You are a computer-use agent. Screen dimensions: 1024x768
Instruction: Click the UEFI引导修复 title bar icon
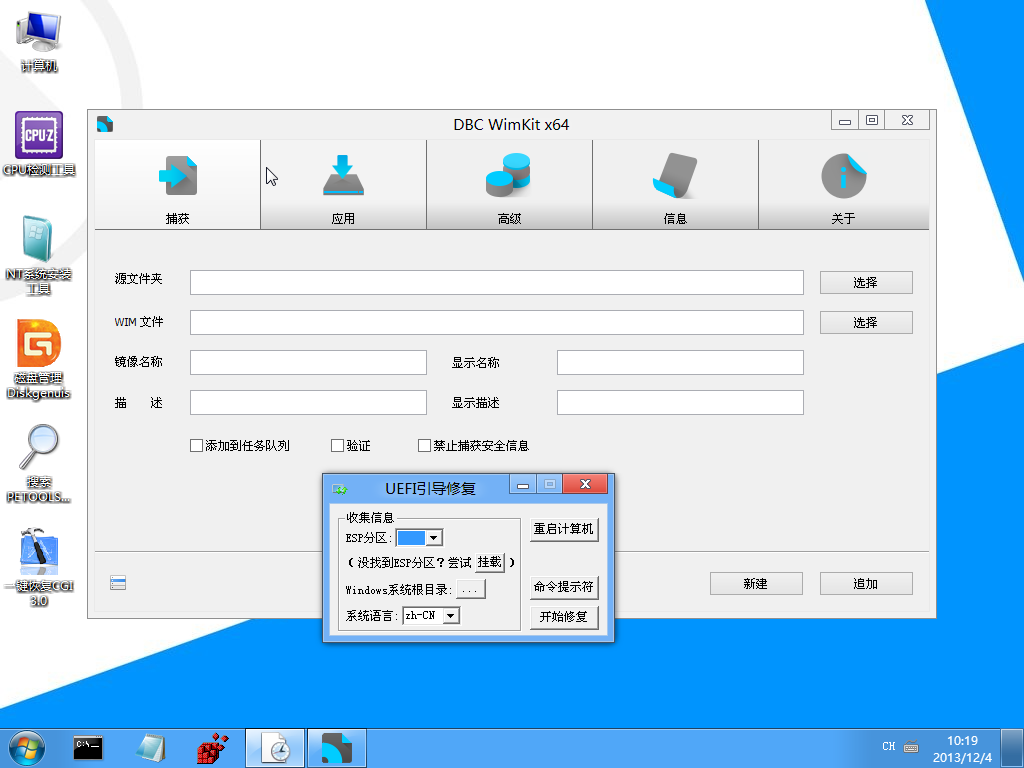340,488
